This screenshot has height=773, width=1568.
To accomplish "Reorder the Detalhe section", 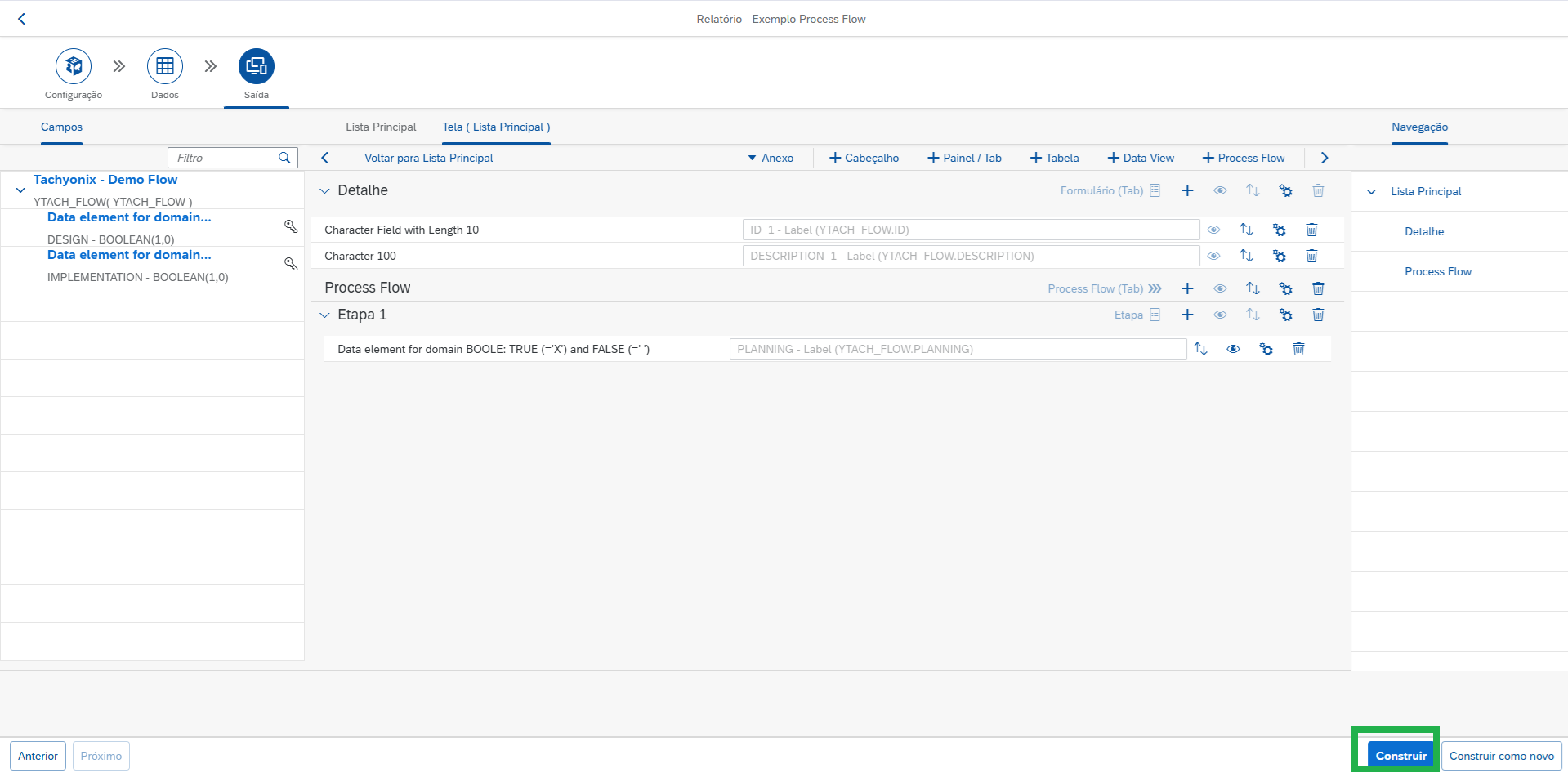I will click(1253, 190).
